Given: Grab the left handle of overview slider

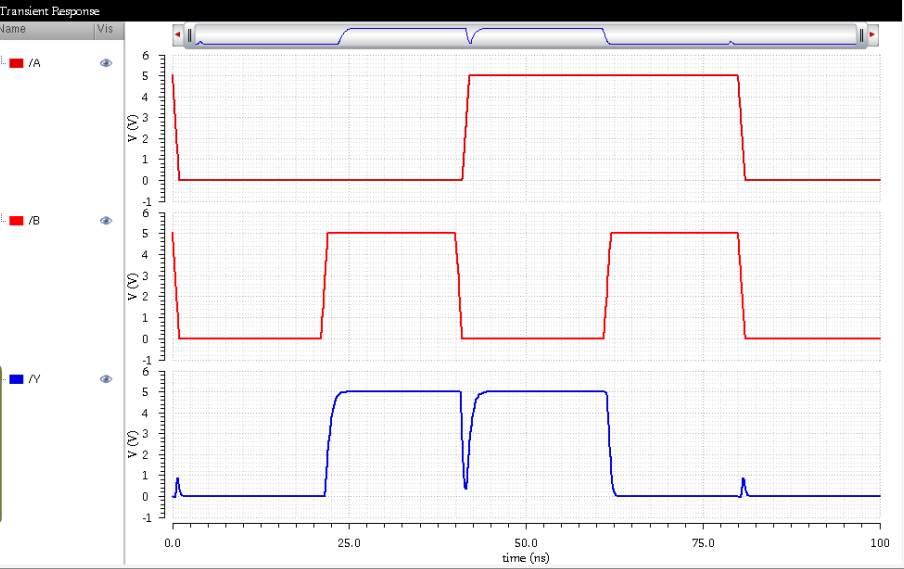Looking at the screenshot, I should 190,35.
